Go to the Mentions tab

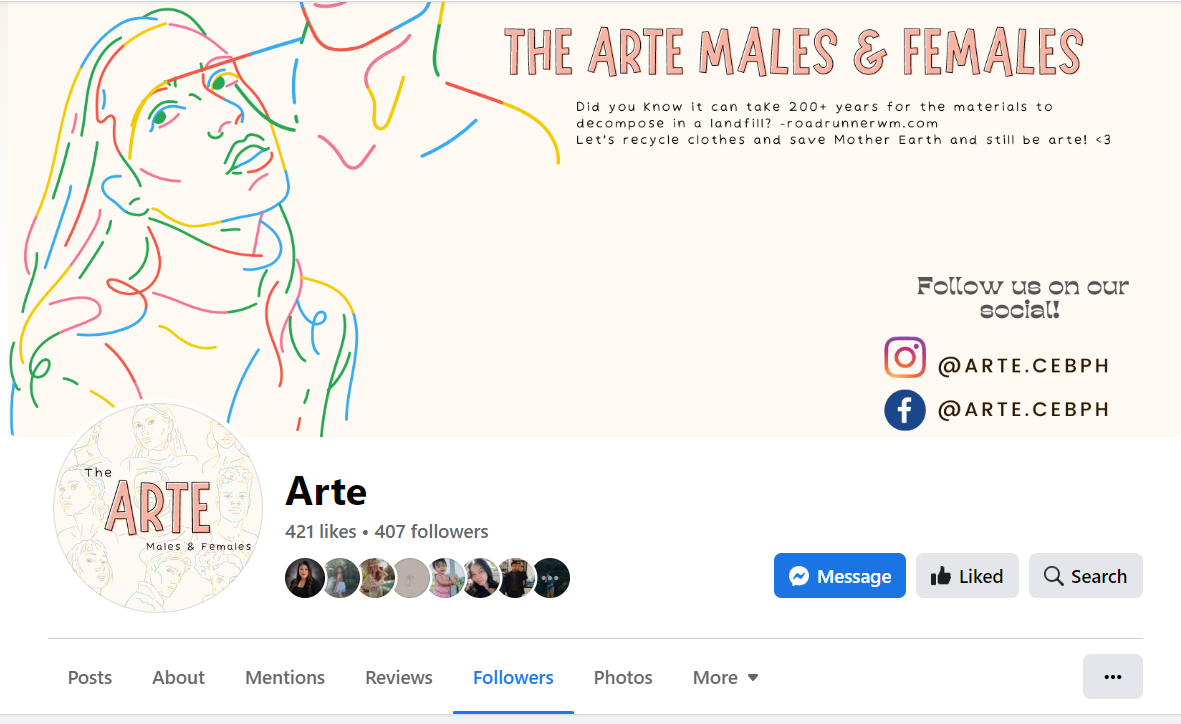[x=285, y=678]
